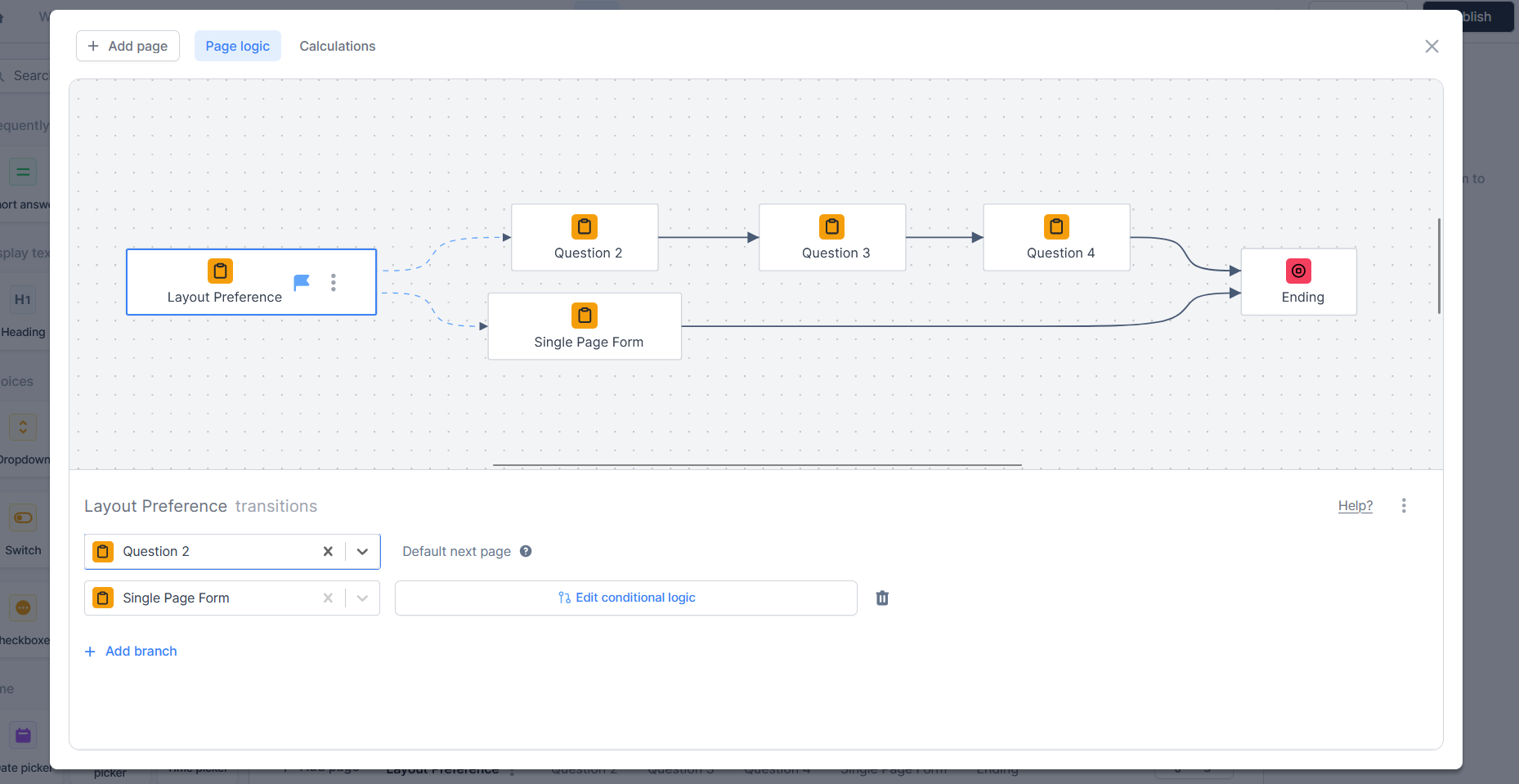1519x784 pixels.
Task: Click the Short answer field icon in sidebar
Action: pyautogui.click(x=23, y=172)
